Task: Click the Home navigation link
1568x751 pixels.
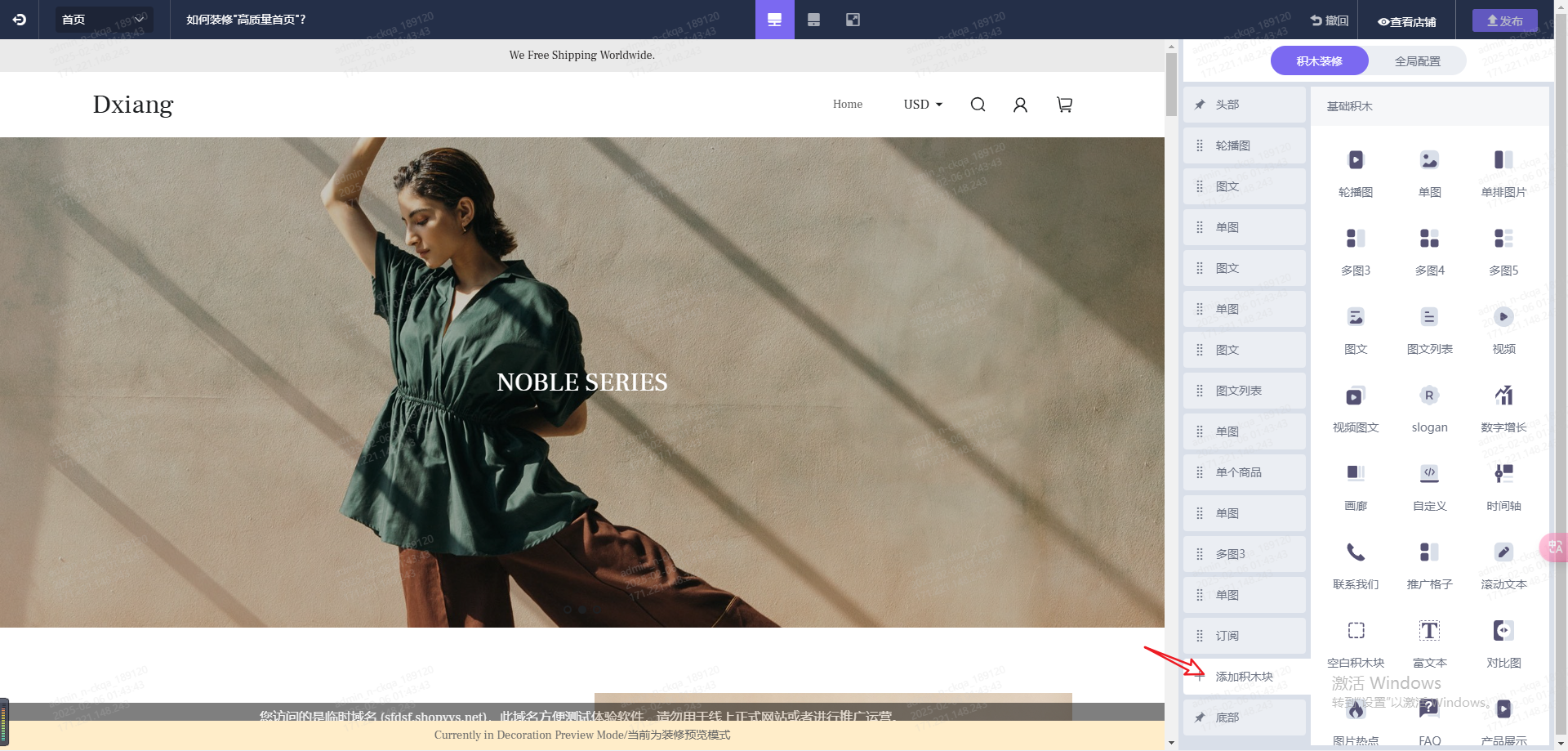Action: [848, 104]
